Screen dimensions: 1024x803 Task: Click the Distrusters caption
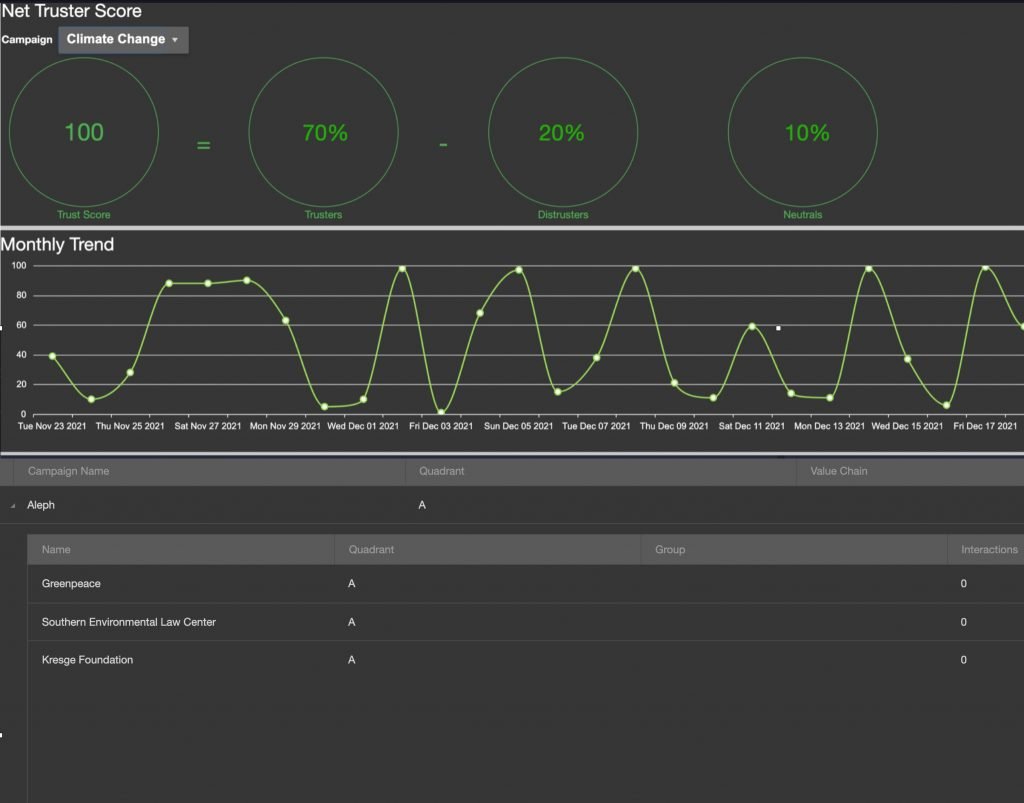click(x=563, y=215)
